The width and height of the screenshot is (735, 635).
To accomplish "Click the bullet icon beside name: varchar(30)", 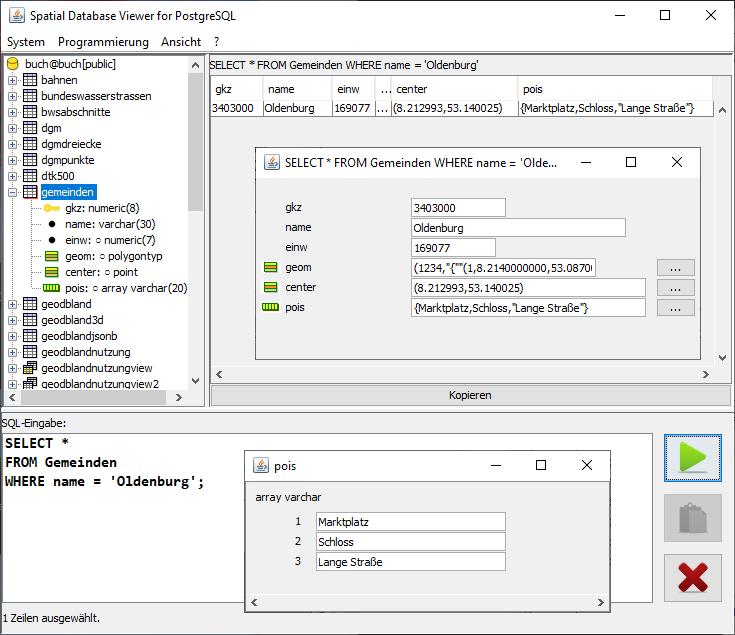I will tap(52, 224).
